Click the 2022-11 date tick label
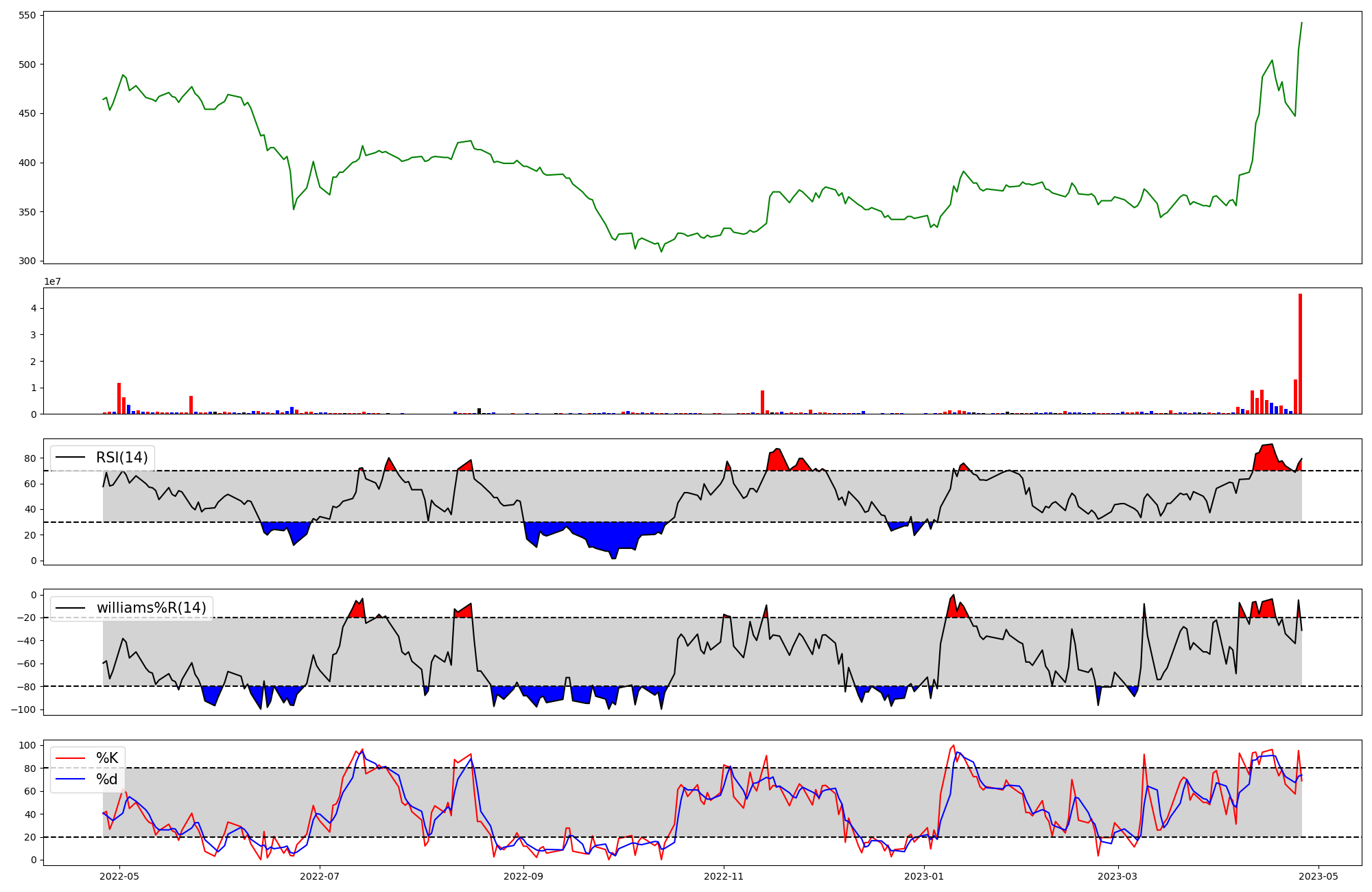1372x892 pixels. point(724,876)
